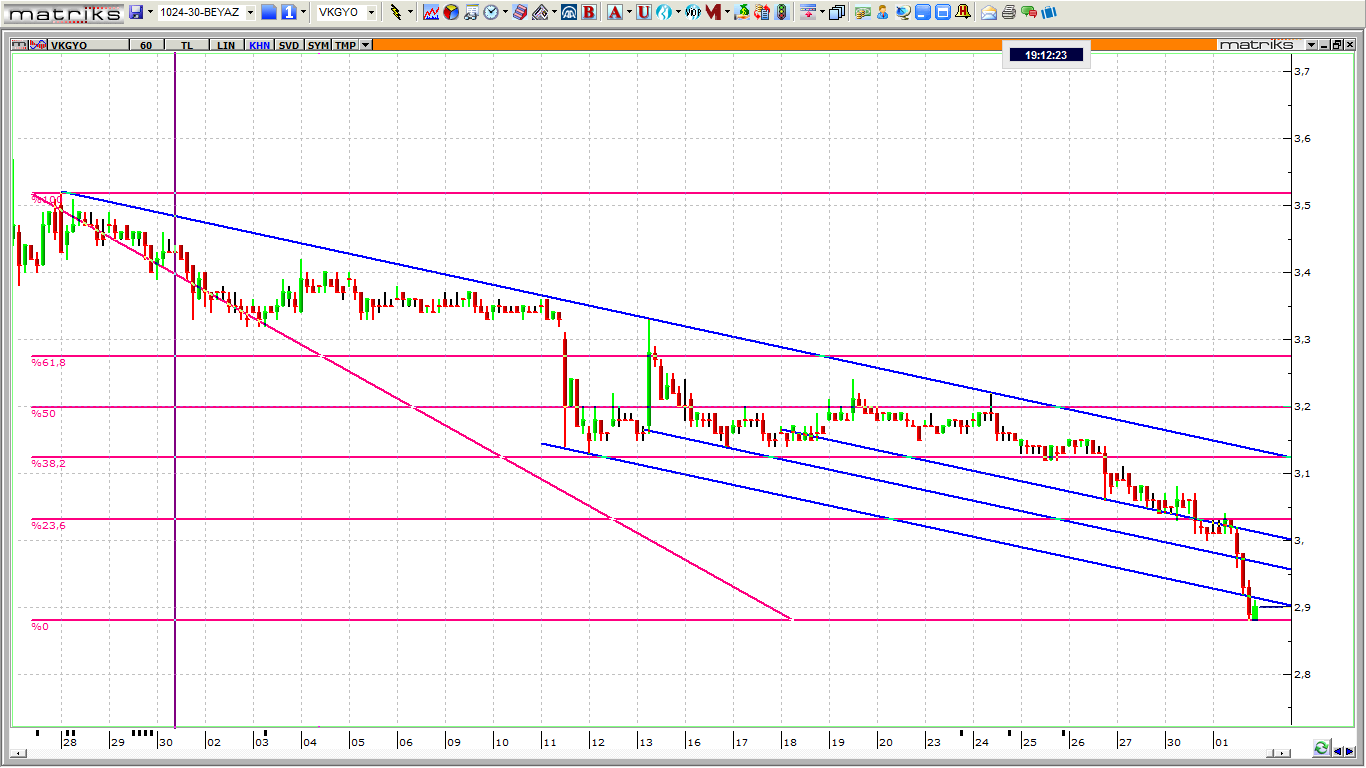Click the alarm bell icon
Viewport: 1366px width, 768px height.
pos(962,12)
